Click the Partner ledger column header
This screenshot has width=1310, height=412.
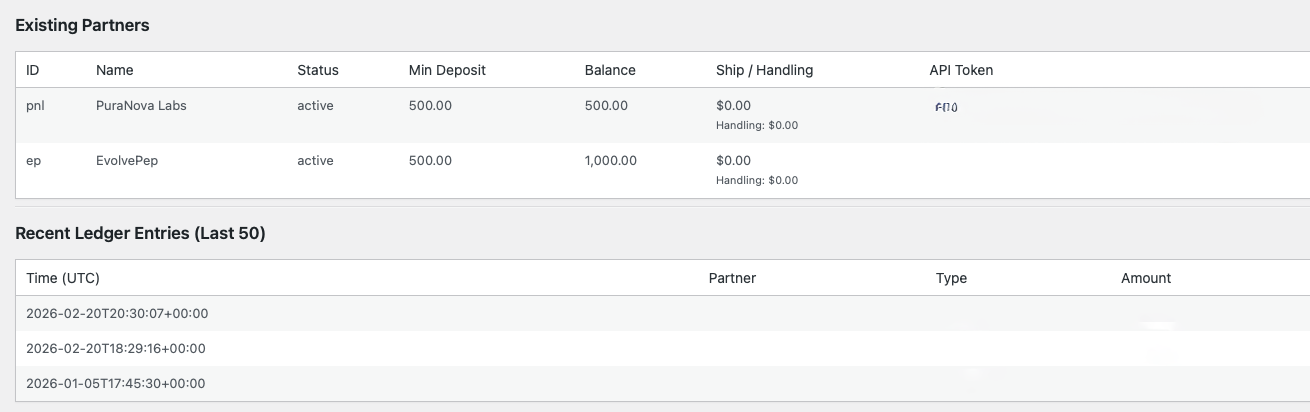point(732,278)
